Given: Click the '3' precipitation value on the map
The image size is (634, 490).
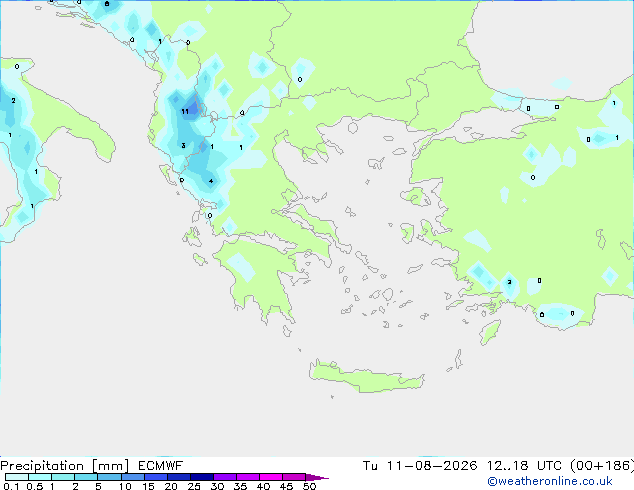Looking at the screenshot, I should (x=184, y=146).
